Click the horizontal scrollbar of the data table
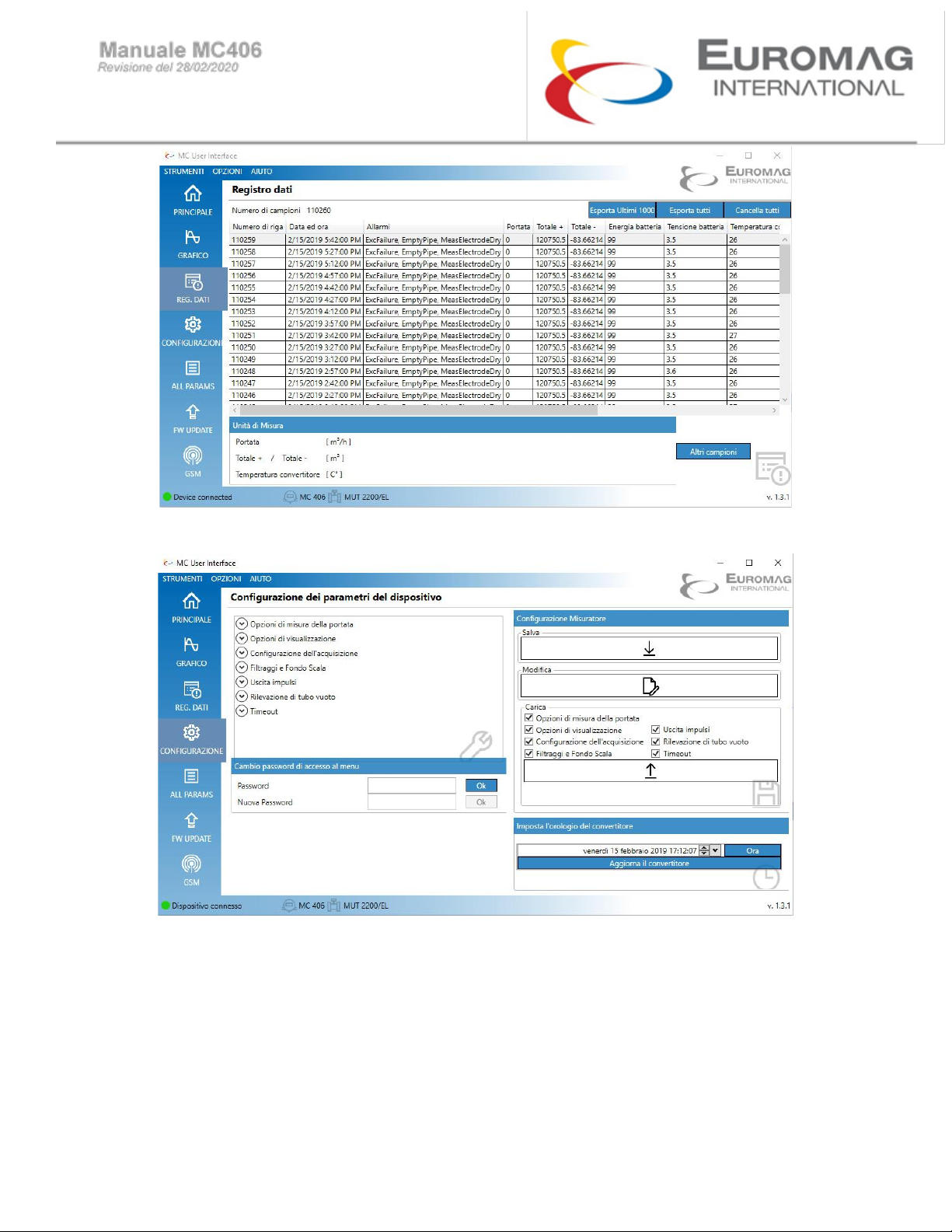952x1232 pixels. (x=504, y=410)
